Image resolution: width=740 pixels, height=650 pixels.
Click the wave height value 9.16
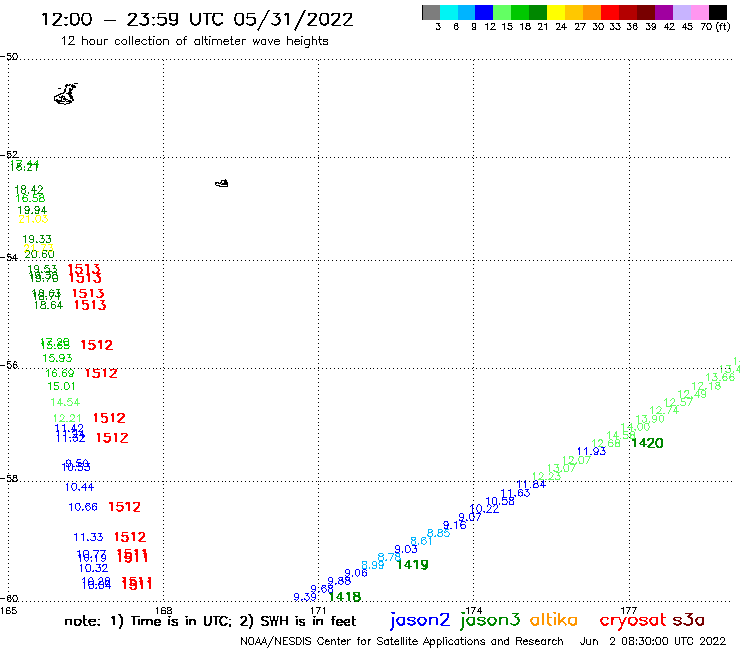click(x=454, y=525)
